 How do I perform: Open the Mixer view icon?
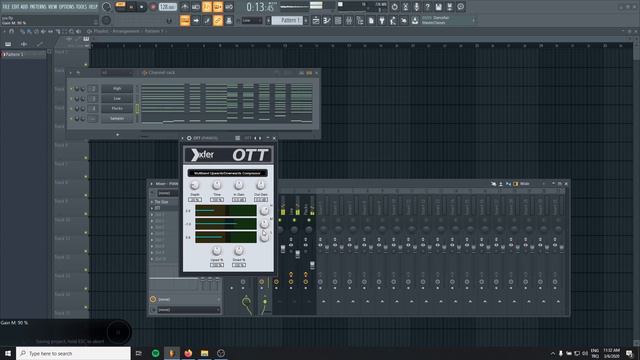349,20
